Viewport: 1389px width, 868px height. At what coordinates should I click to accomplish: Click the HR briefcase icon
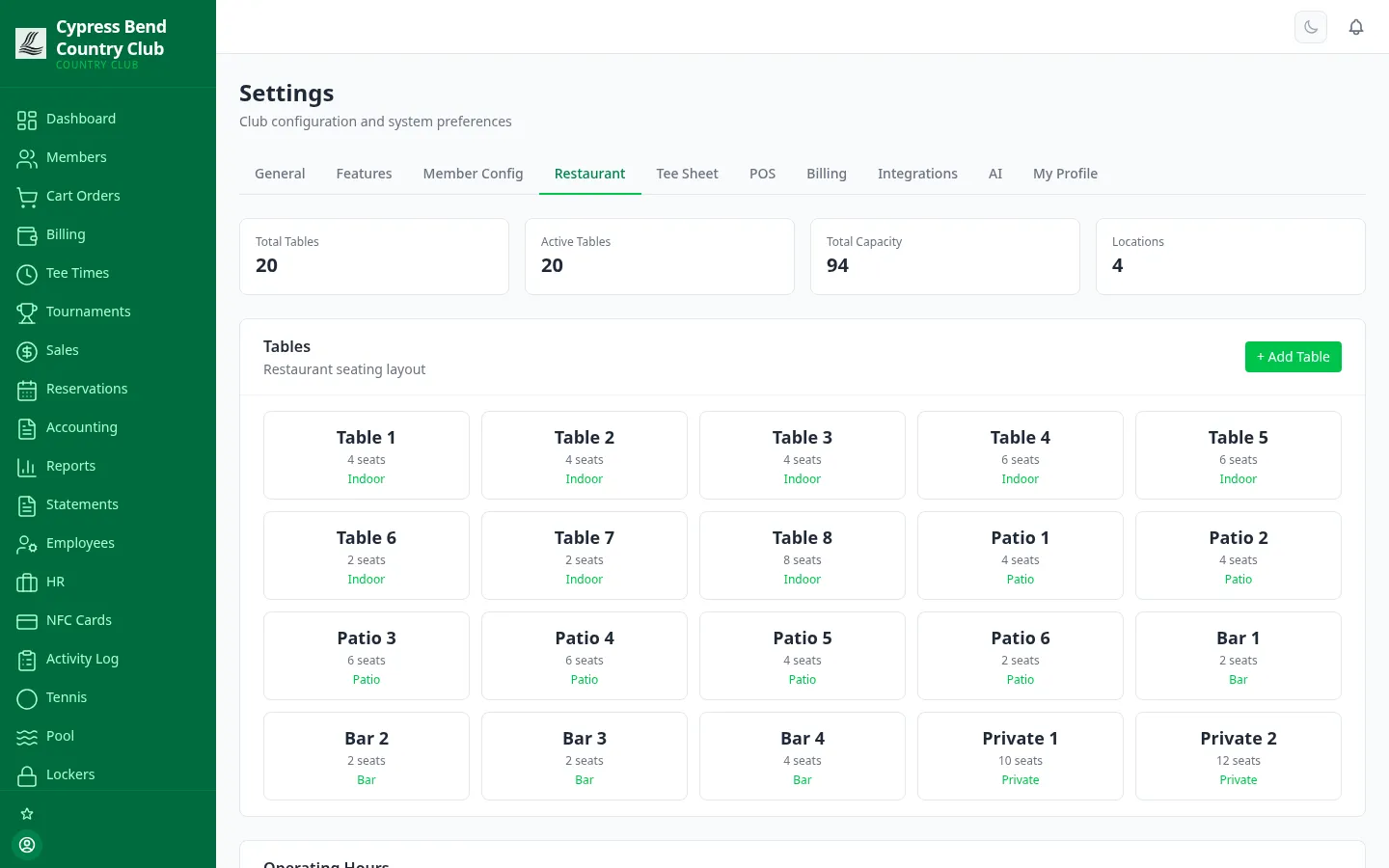click(x=27, y=583)
